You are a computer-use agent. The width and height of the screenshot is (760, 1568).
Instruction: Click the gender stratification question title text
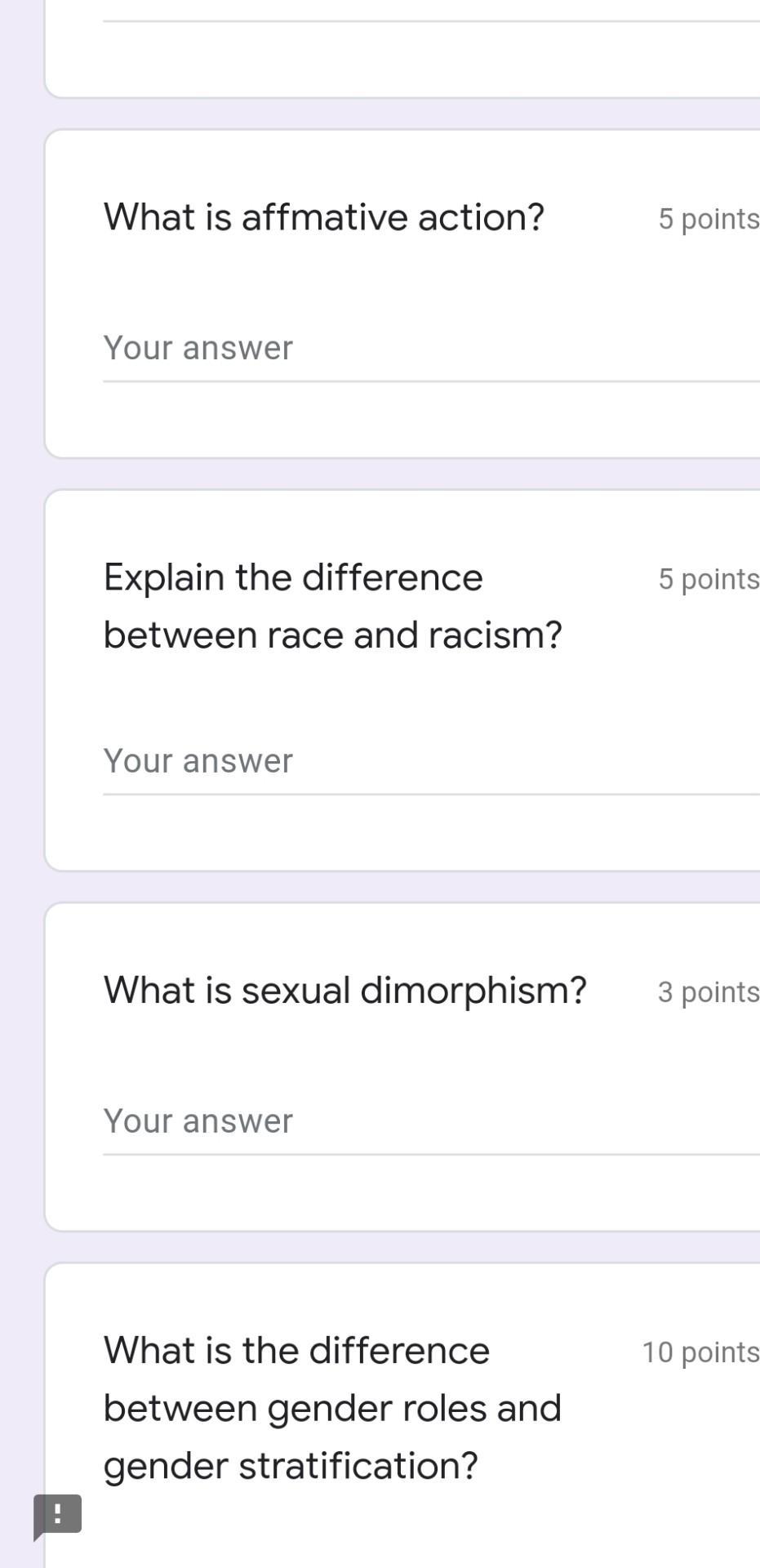[x=331, y=1407]
